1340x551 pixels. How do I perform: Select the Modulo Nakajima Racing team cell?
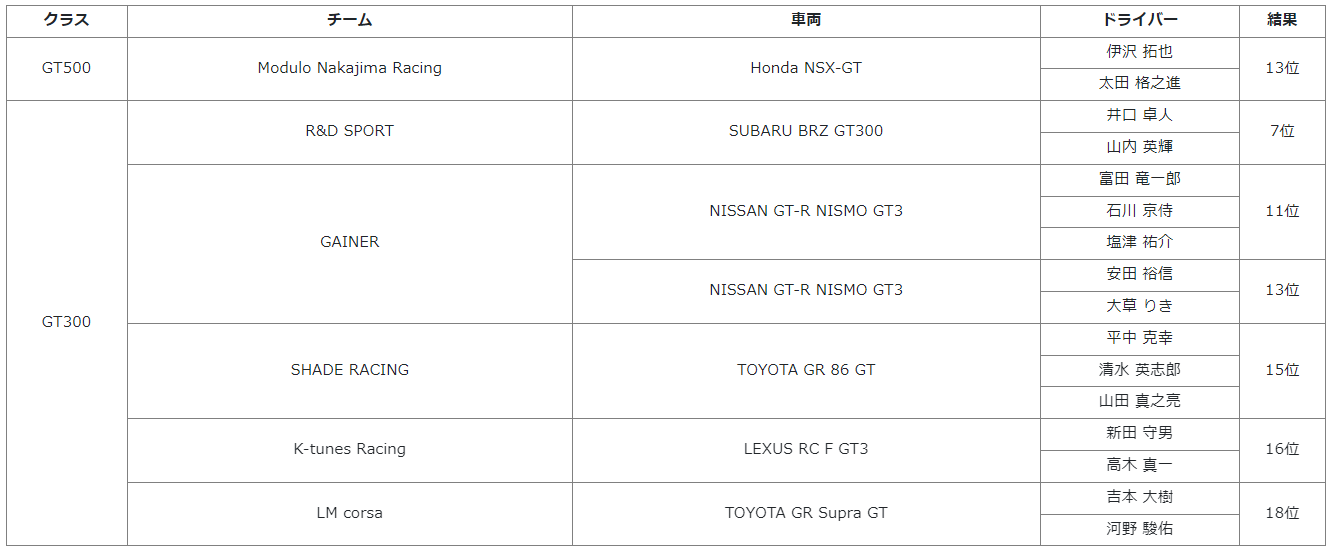(x=349, y=68)
